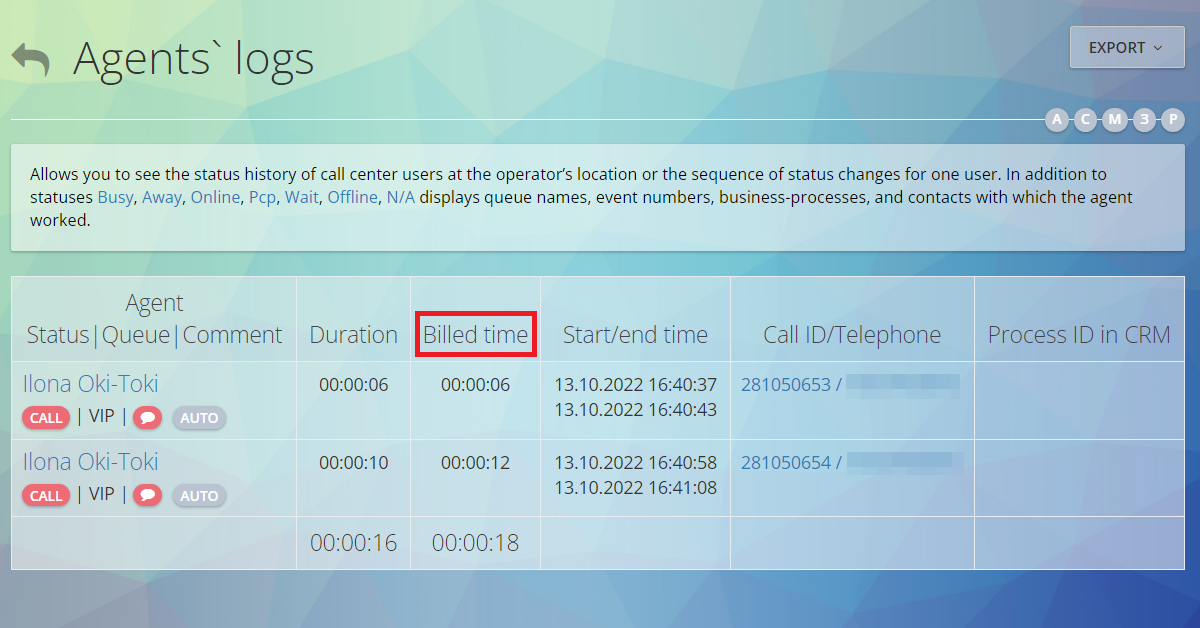
Task: Click the back arrow beside Agents` logs
Action: [x=30, y=59]
